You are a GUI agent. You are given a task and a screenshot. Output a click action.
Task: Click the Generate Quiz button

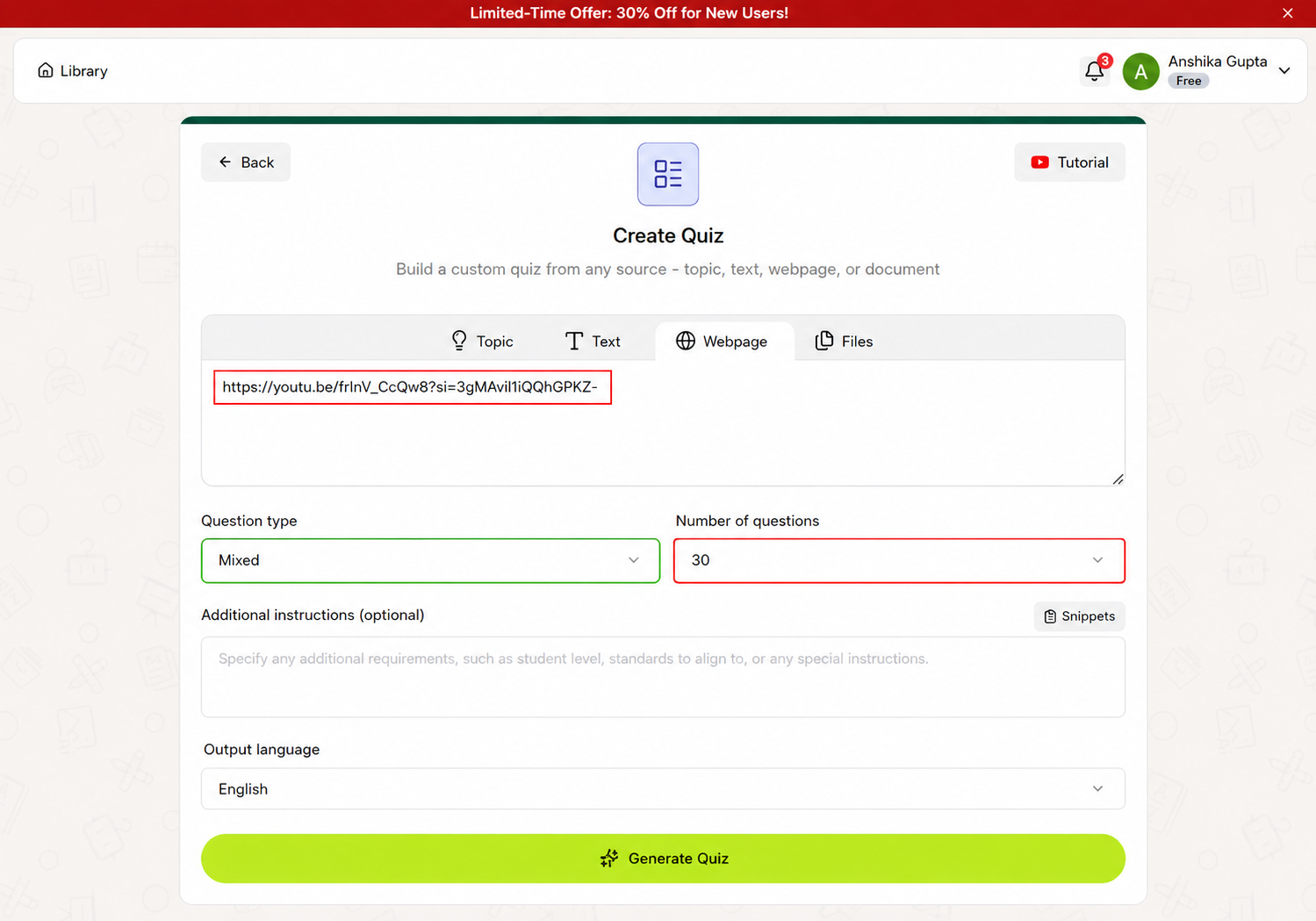tap(663, 859)
